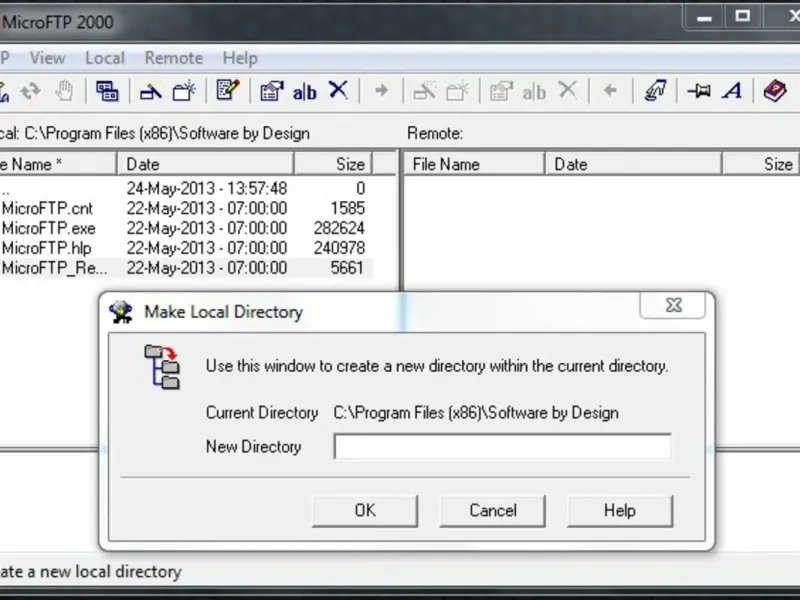
Task: Click the size value 5661
Action: [x=347, y=268]
